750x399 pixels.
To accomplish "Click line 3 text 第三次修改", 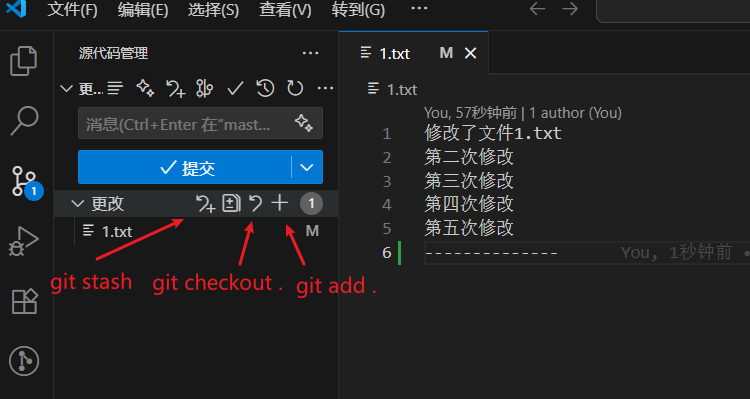I will coord(469,181).
